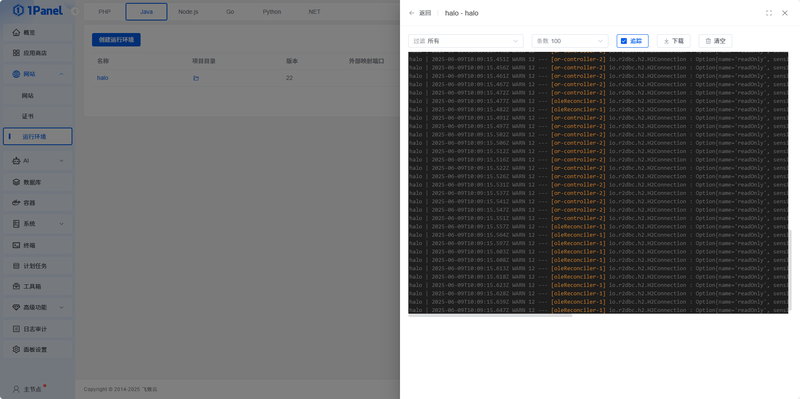This screenshot has width=800, height=399.
Task: Collapse the sidebar with the arrow button
Action: [75, 11]
